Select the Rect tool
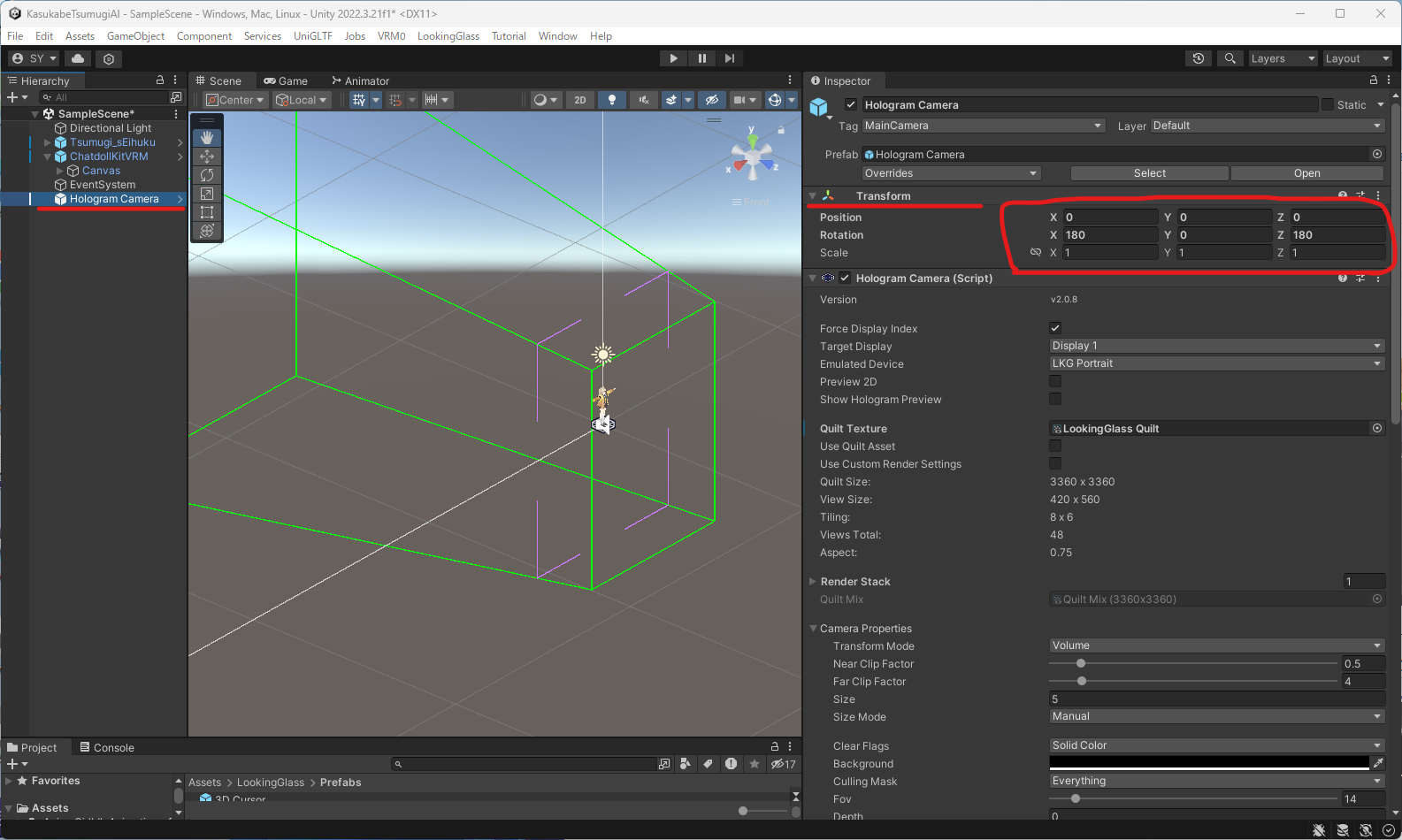 (x=207, y=212)
